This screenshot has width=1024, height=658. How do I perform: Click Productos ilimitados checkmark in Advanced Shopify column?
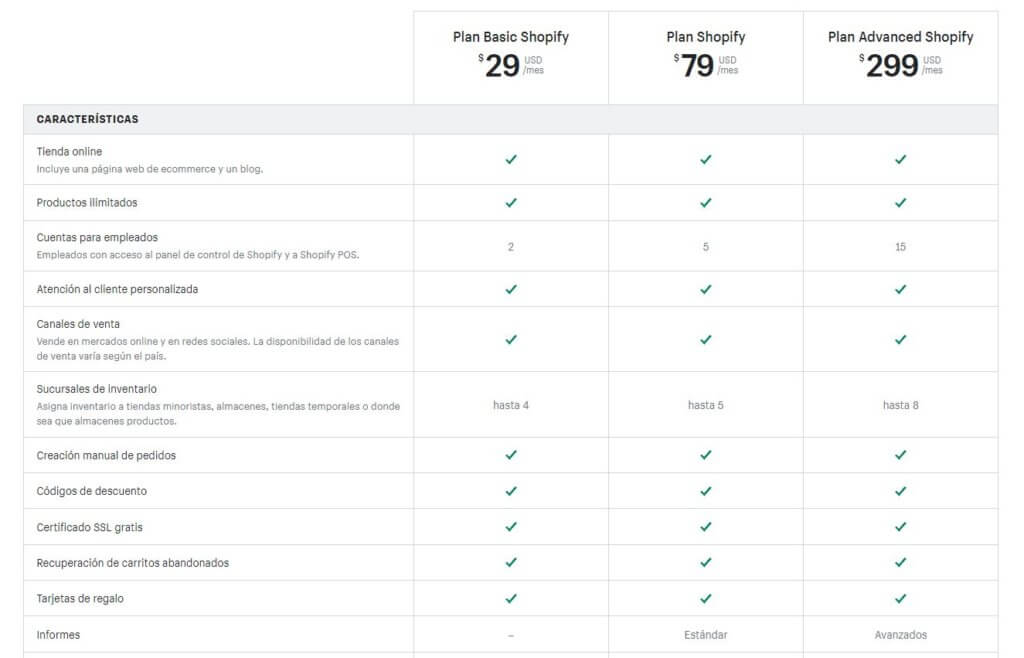pos(901,203)
